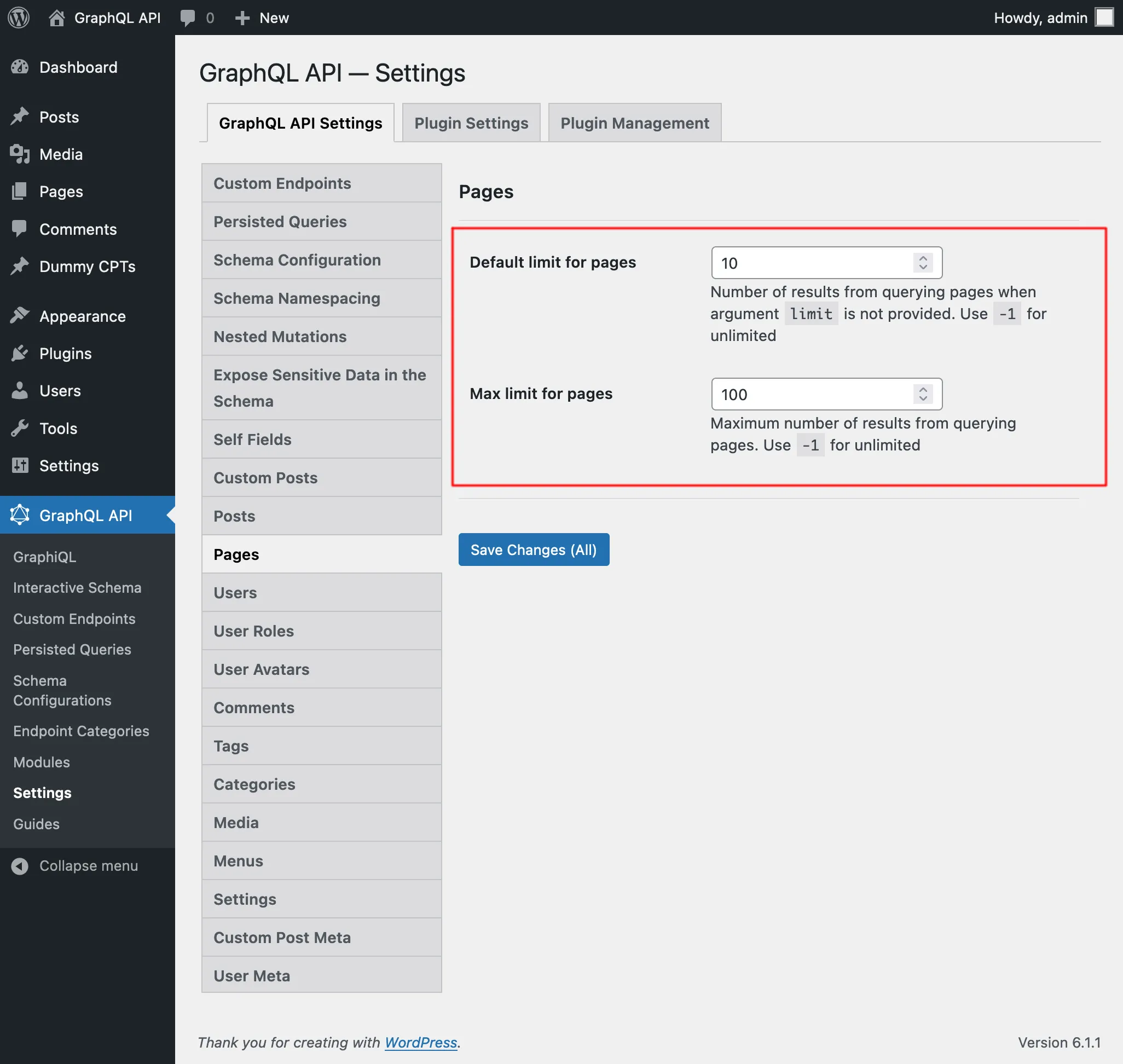The height and width of the screenshot is (1064, 1123).
Task: Select the Tags section
Action: click(322, 746)
